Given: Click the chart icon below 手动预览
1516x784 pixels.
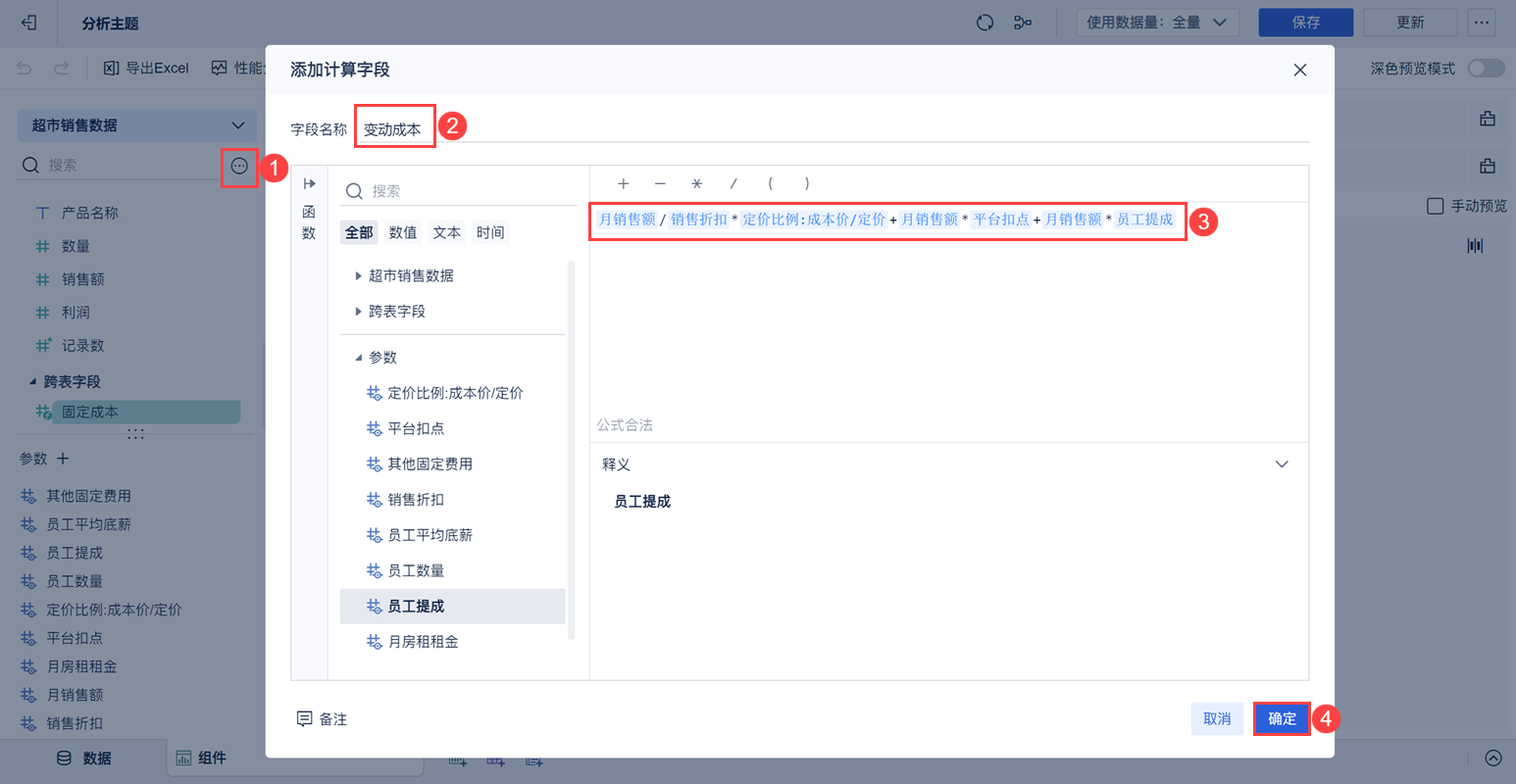Looking at the screenshot, I should point(1475,245).
